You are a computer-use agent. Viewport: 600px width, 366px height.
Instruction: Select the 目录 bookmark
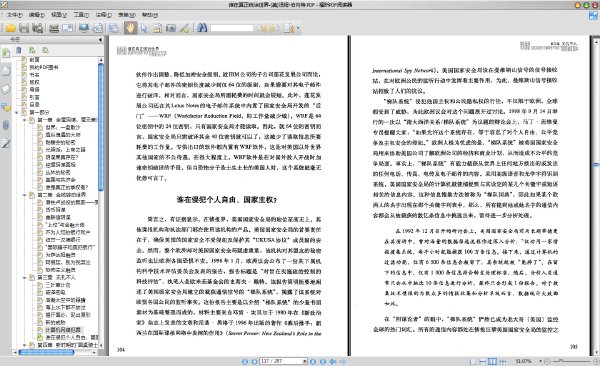click(34, 105)
